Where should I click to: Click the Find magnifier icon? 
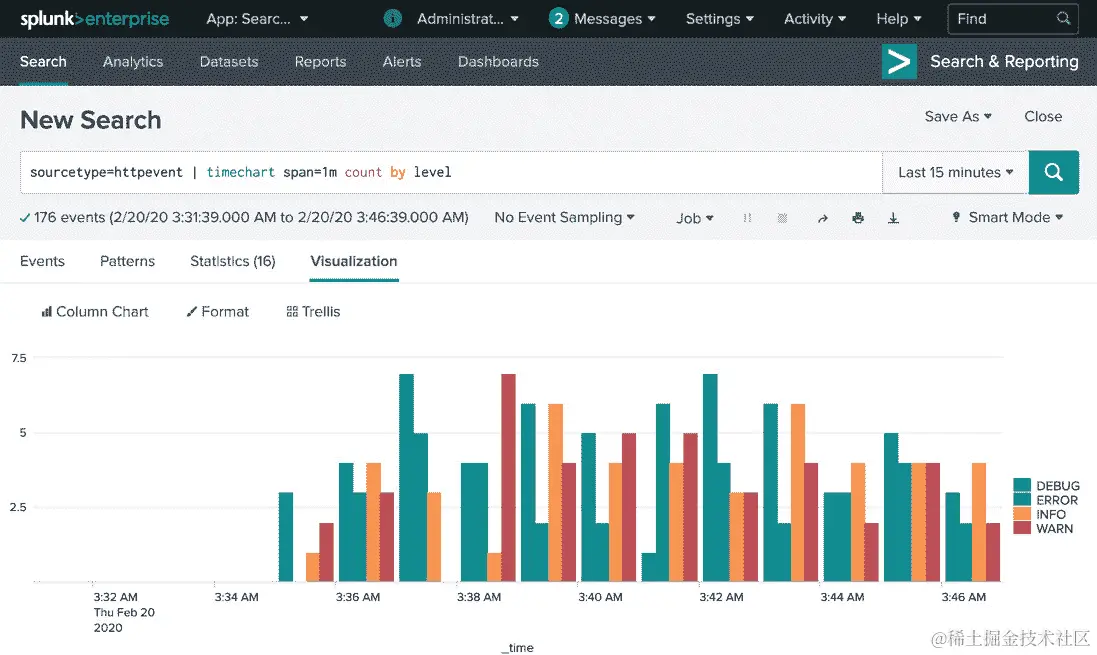[1063, 19]
